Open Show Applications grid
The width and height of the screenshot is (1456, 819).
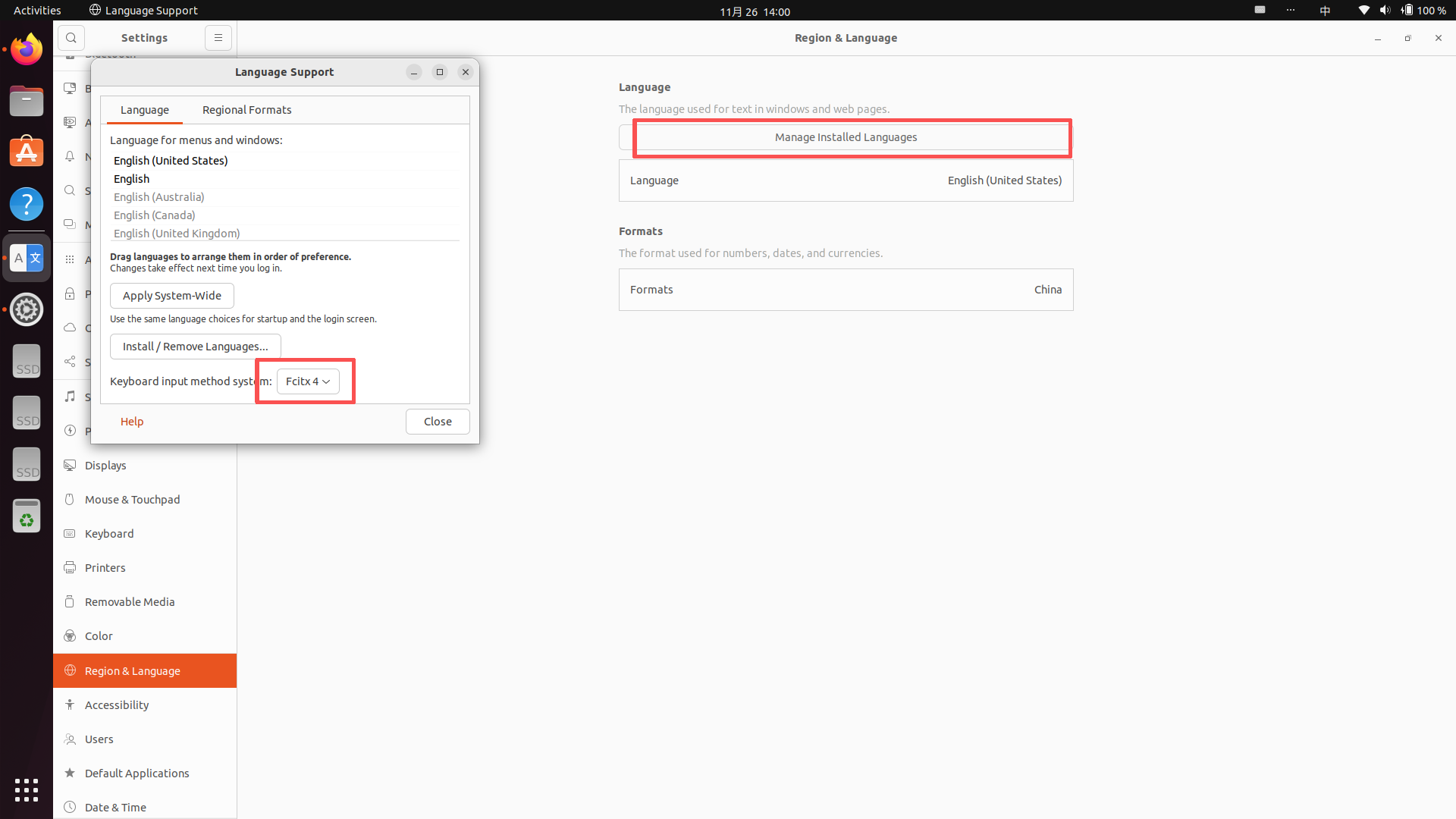(x=27, y=789)
